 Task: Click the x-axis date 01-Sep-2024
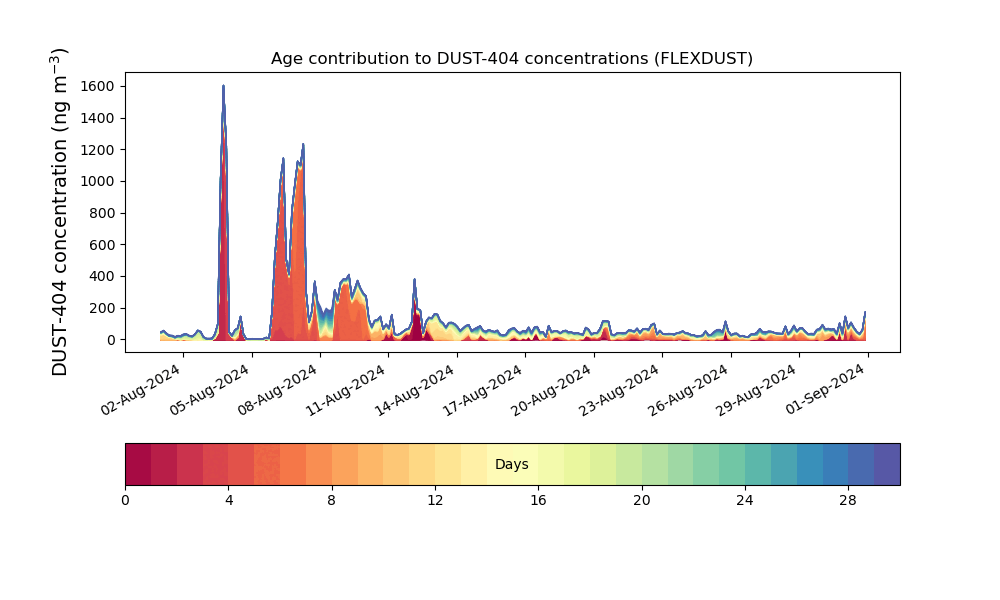coord(825,390)
